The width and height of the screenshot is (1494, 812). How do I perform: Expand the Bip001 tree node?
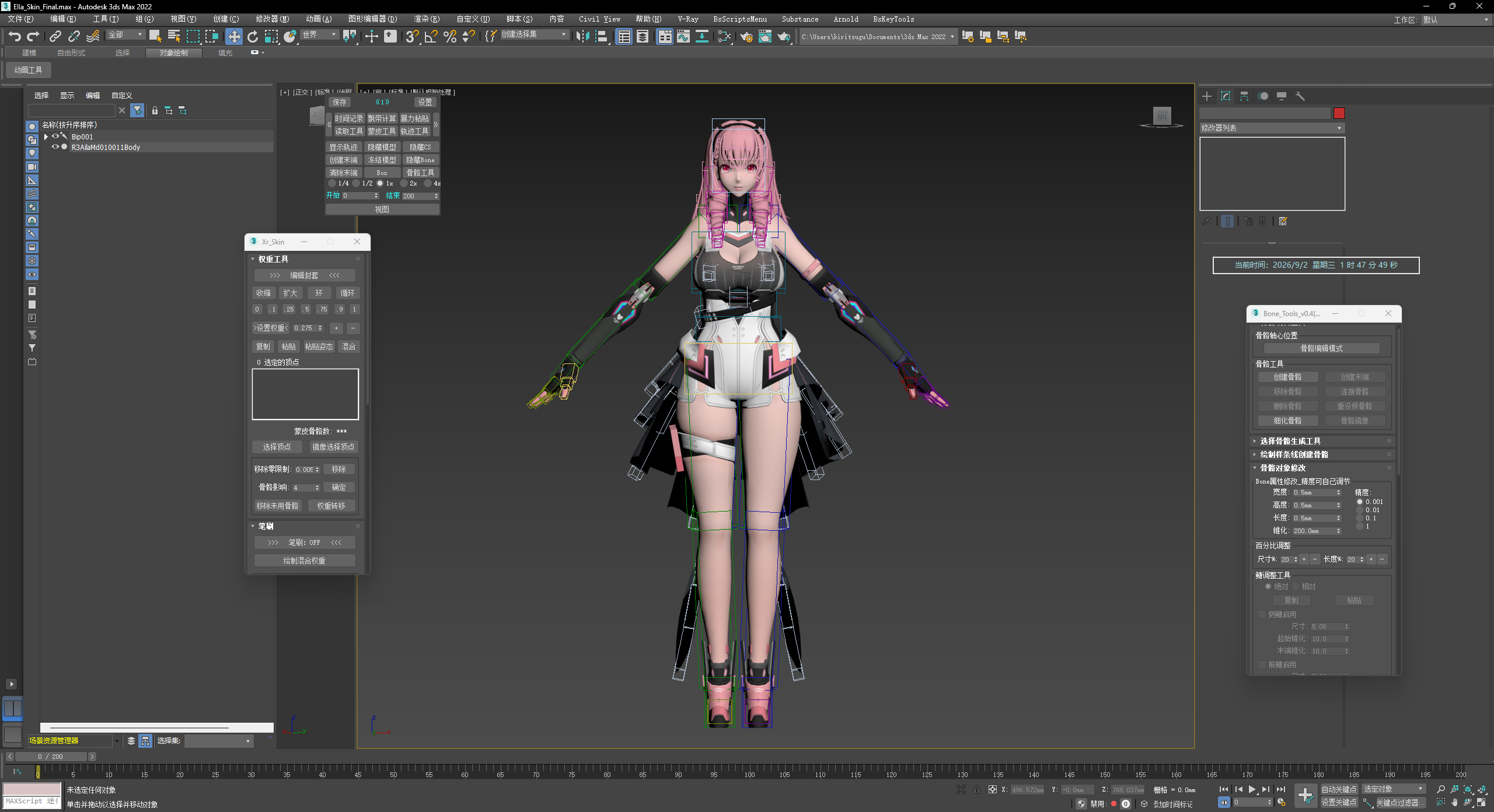pyautogui.click(x=46, y=136)
